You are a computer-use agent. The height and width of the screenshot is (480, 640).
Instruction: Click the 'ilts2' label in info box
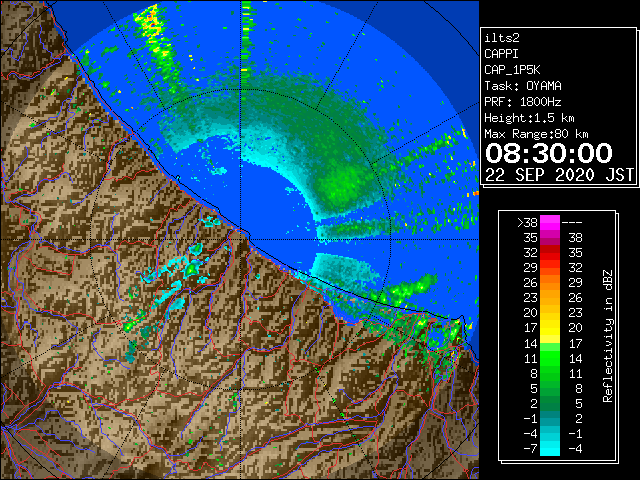tap(502, 38)
